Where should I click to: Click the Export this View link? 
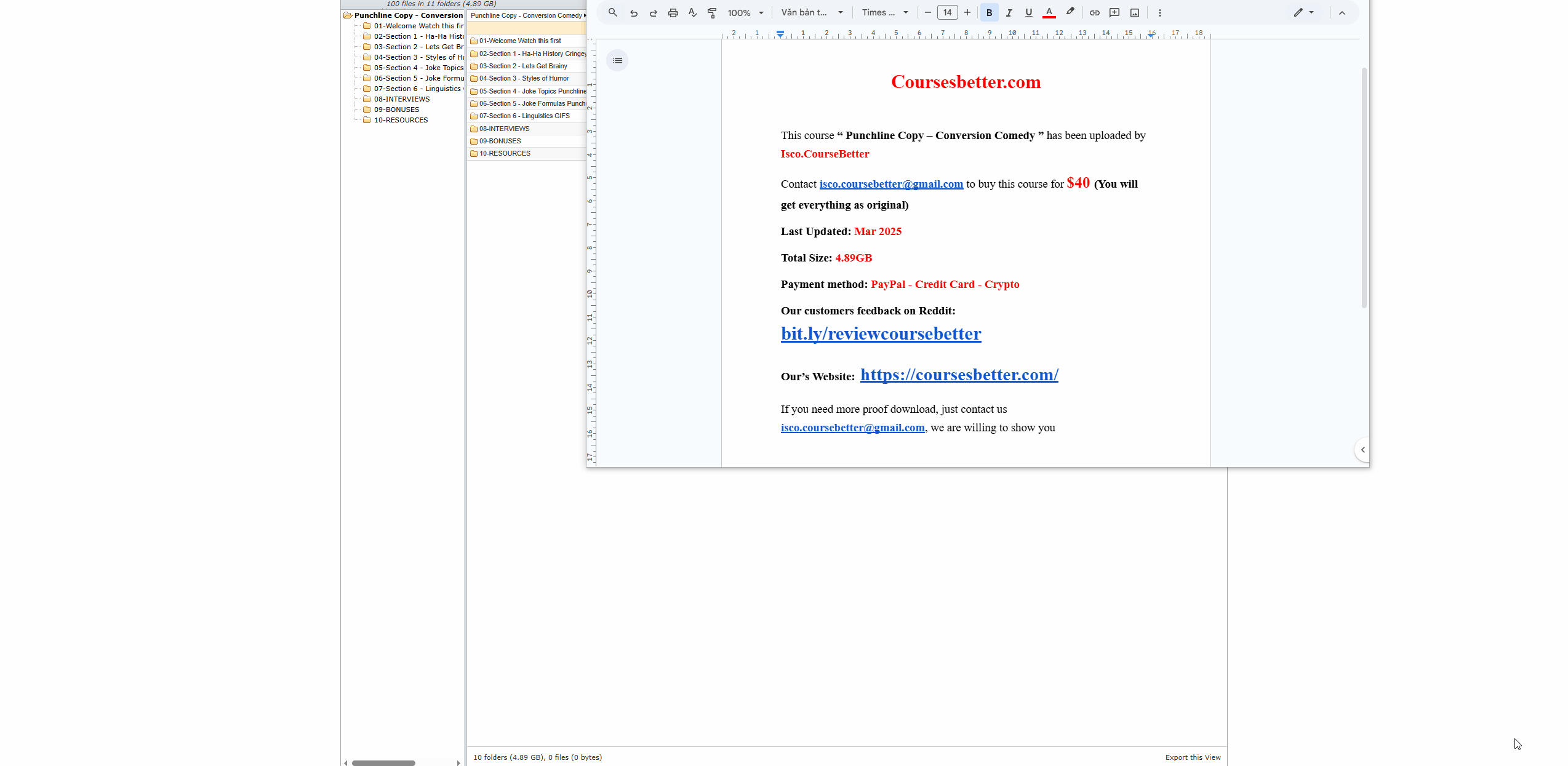[x=1192, y=757]
